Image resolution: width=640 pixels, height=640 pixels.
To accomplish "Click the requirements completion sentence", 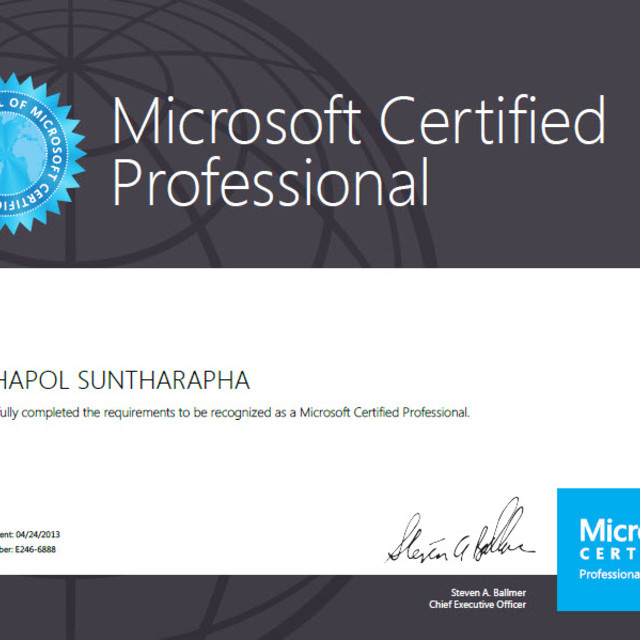I will point(235,413).
